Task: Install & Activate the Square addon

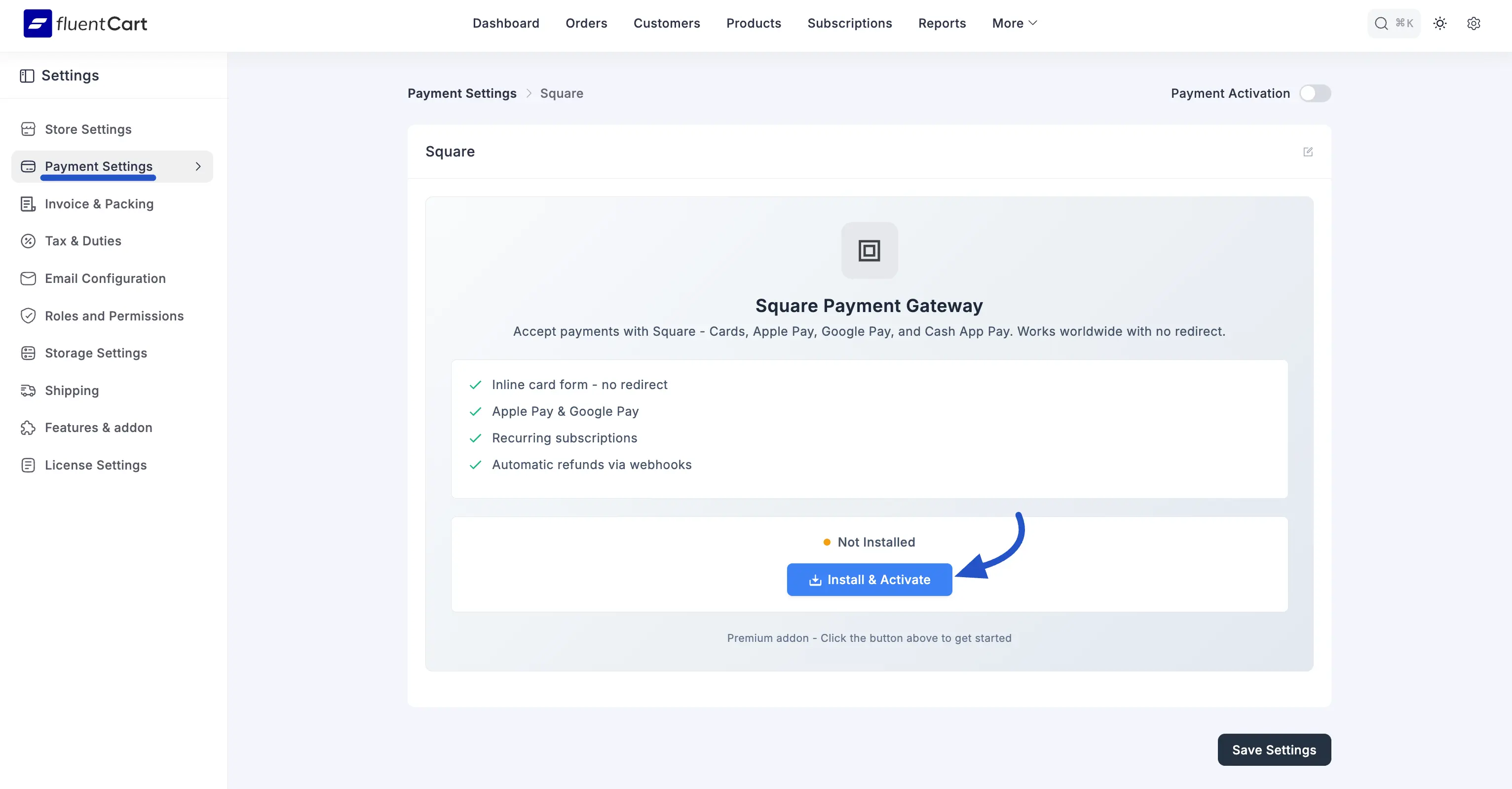Action: (x=869, y=580)
